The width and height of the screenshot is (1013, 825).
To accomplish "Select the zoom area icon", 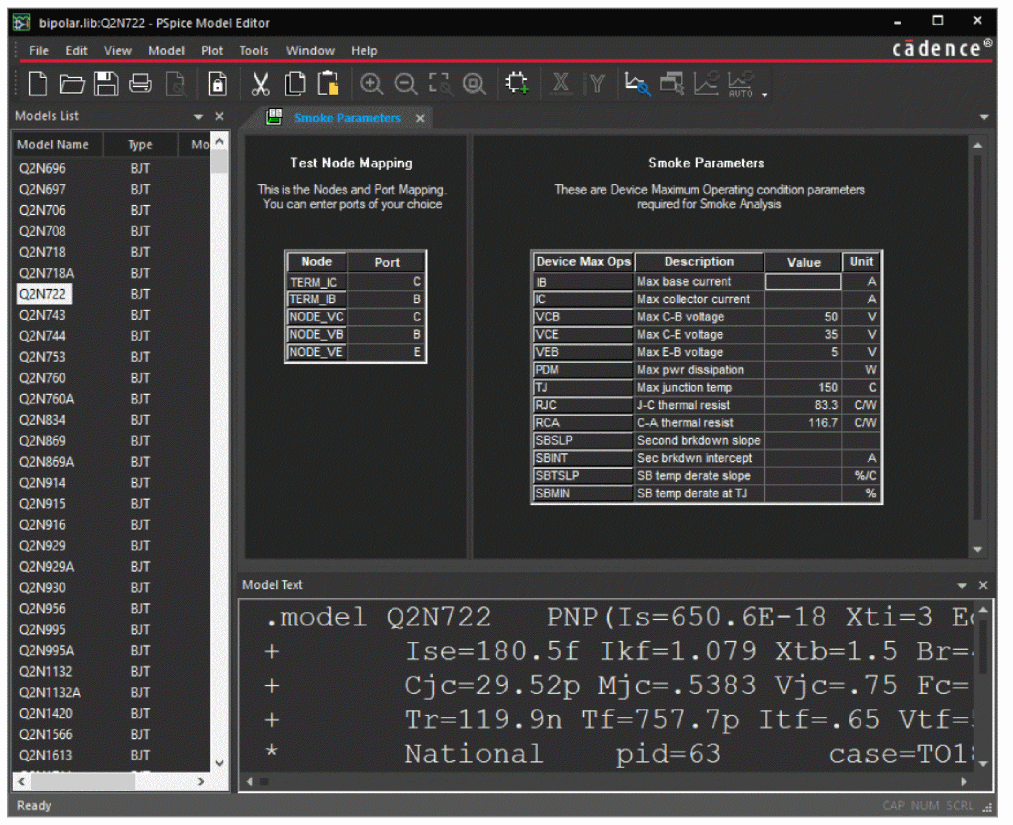I will click(x=440, y=84).
